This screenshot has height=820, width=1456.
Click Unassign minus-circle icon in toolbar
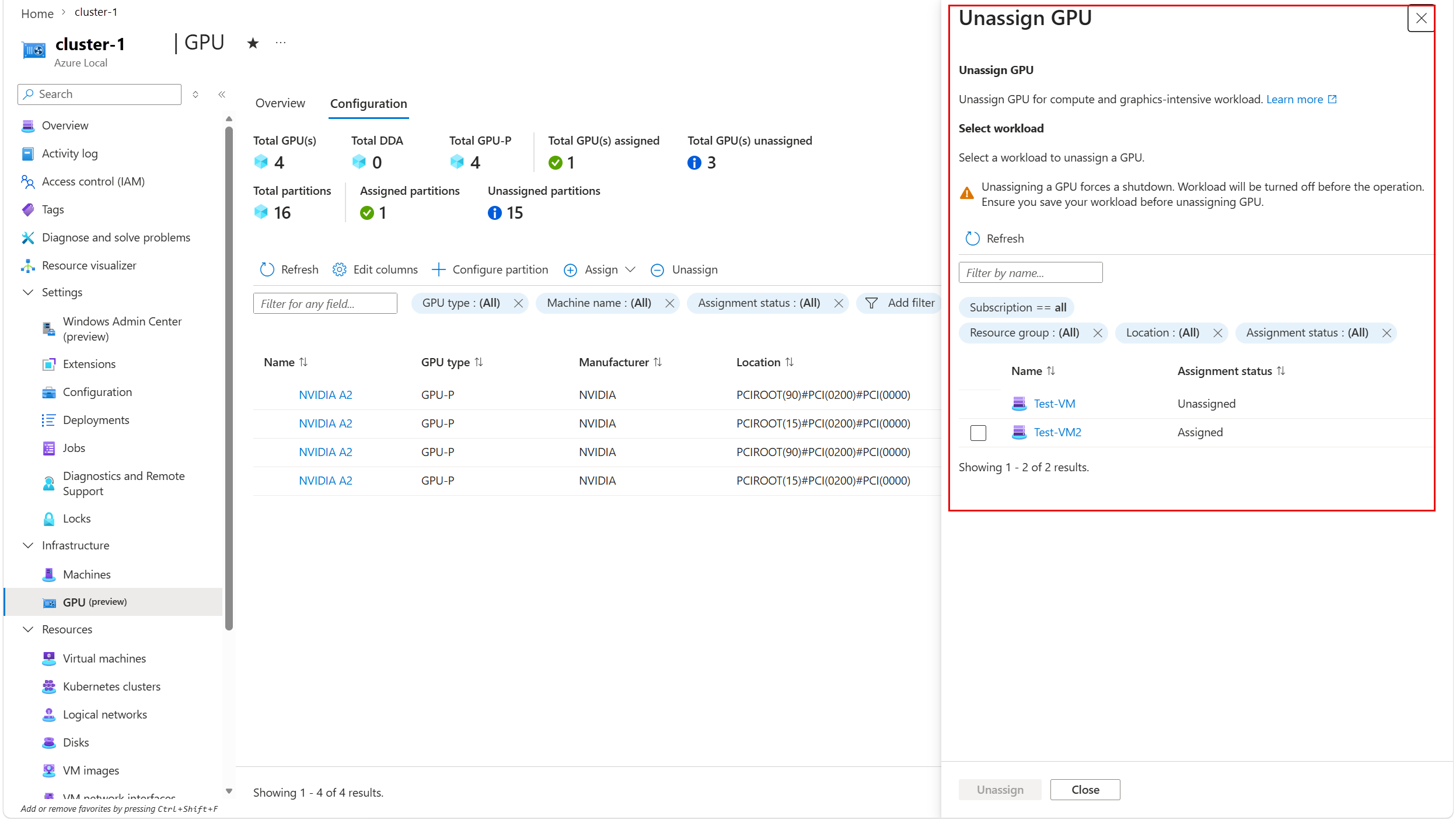[x=657, y=270]
